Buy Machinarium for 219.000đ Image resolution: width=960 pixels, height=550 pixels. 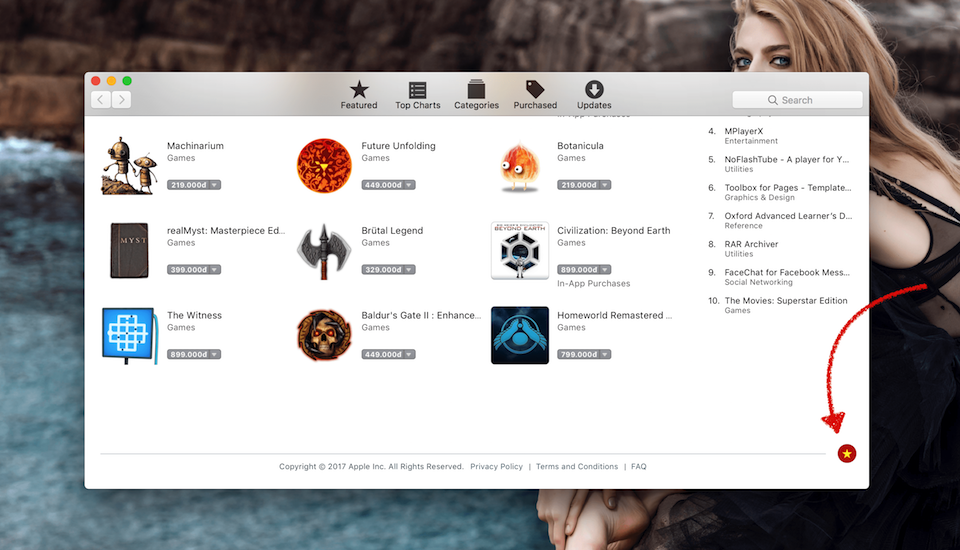(x=188, y=185)
